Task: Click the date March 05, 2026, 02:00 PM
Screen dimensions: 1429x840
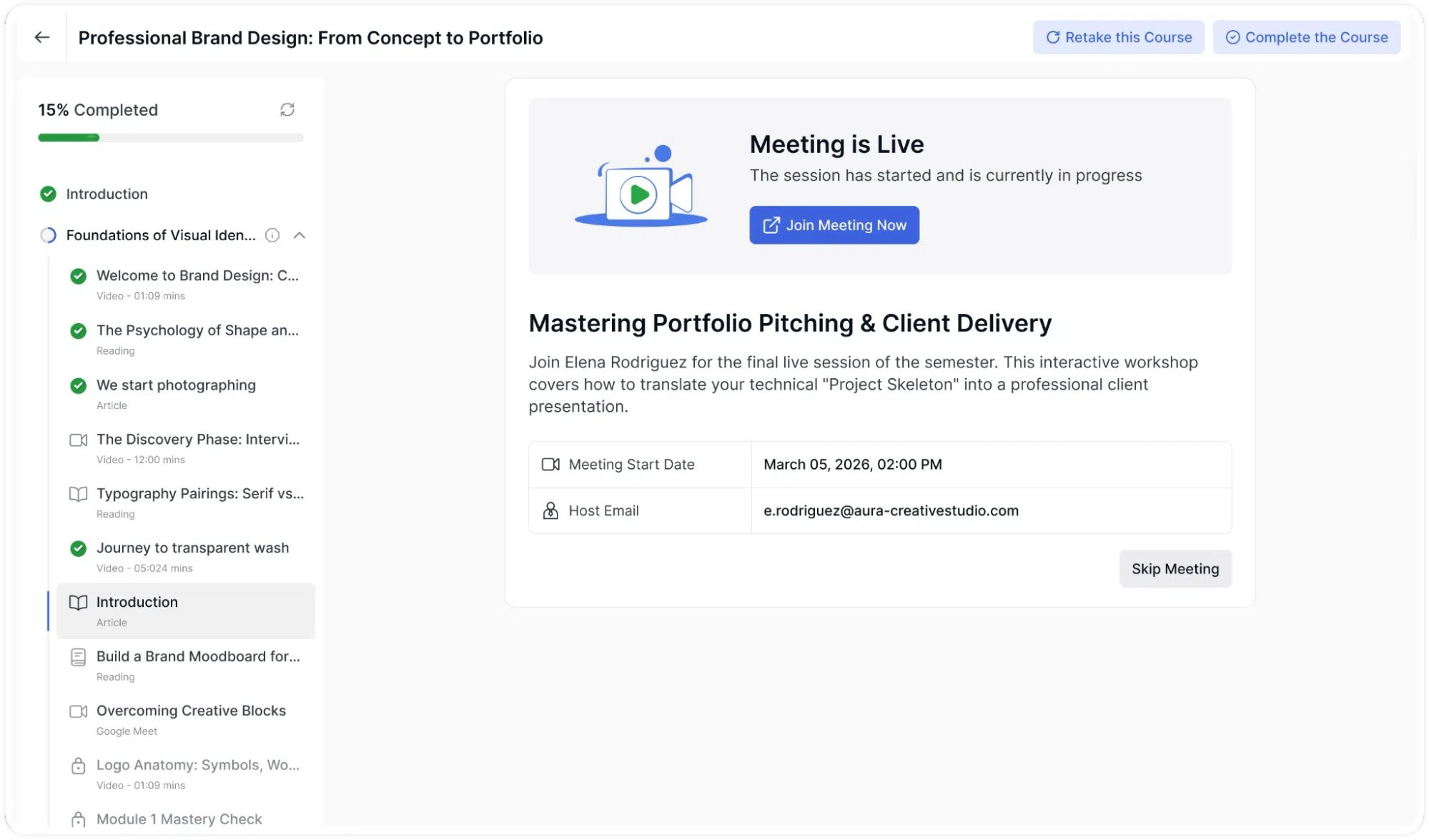Action: coord(853,465)
